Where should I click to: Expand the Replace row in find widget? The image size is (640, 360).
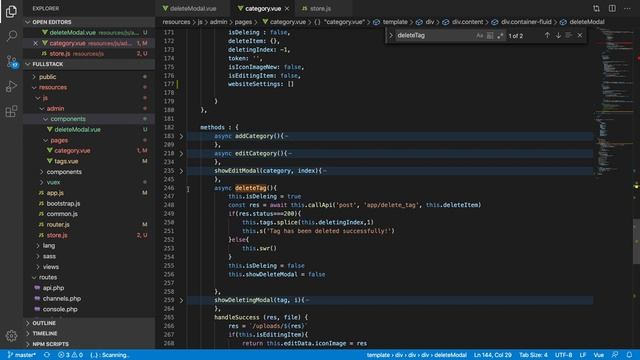point(391,36)
